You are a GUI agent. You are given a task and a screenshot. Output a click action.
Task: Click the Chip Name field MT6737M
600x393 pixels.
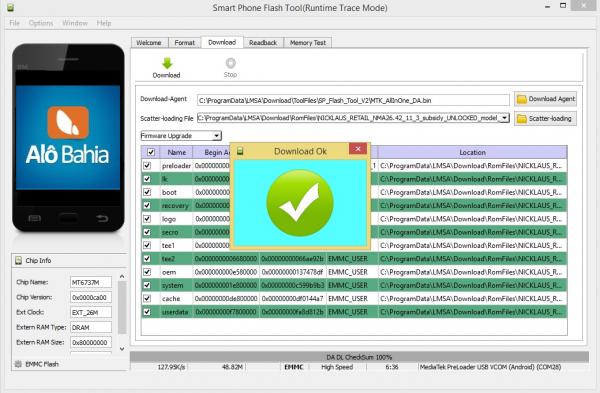pos(91,282)
